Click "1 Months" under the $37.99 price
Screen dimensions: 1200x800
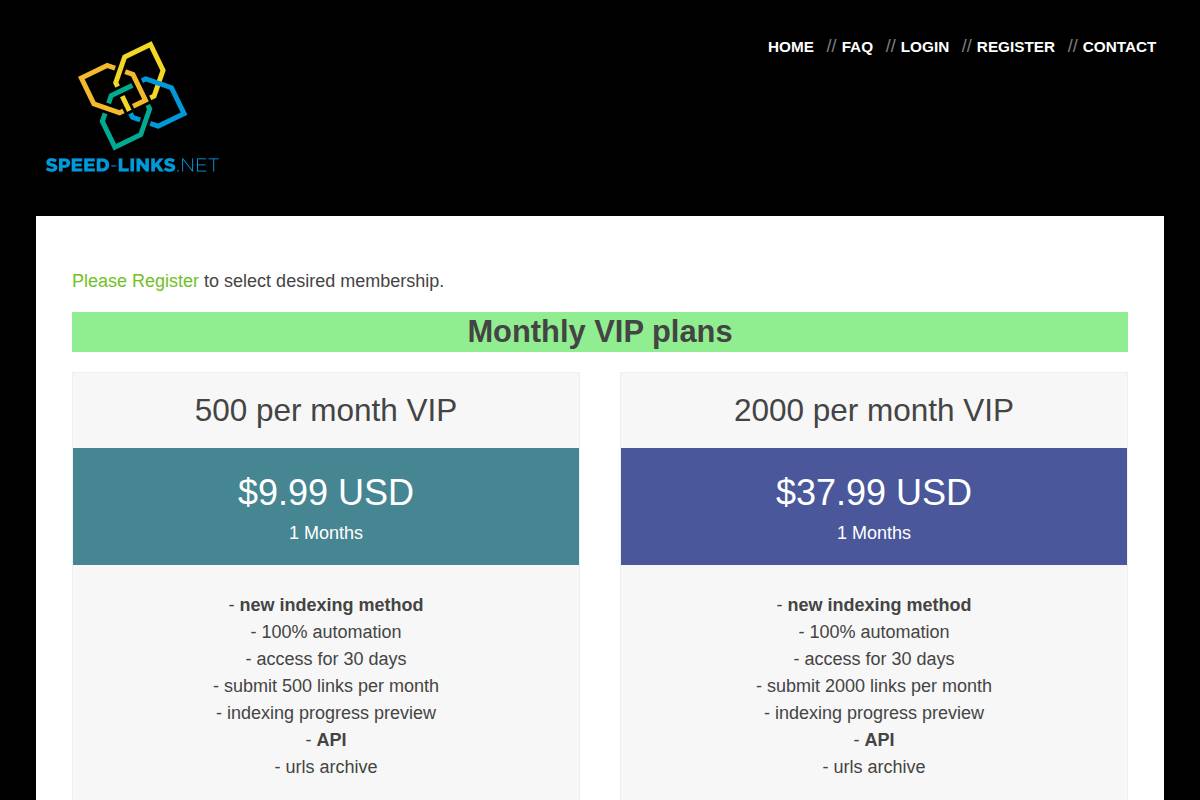pos(874,533)
